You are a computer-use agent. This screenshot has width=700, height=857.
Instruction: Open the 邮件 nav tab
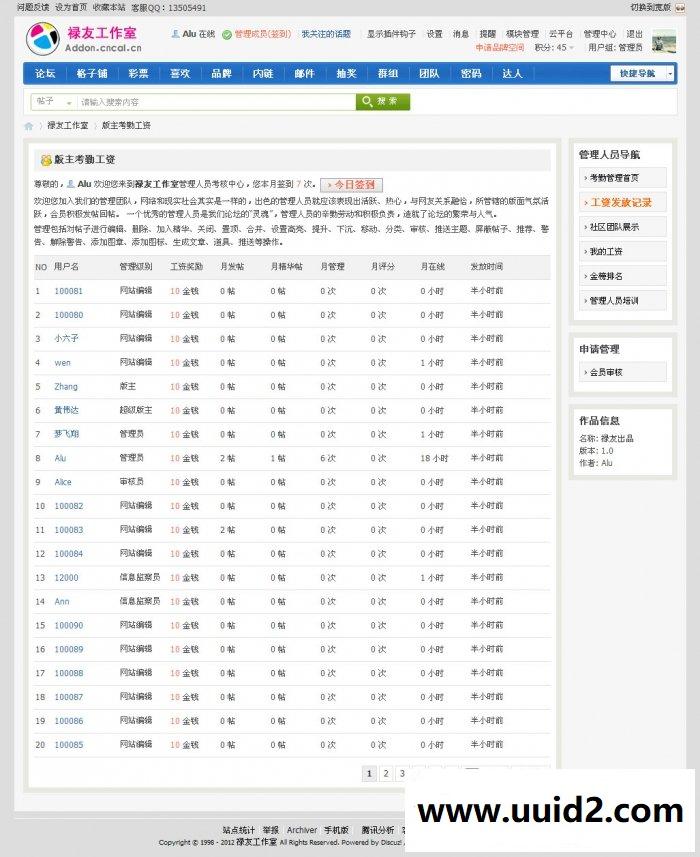[304, 73]
